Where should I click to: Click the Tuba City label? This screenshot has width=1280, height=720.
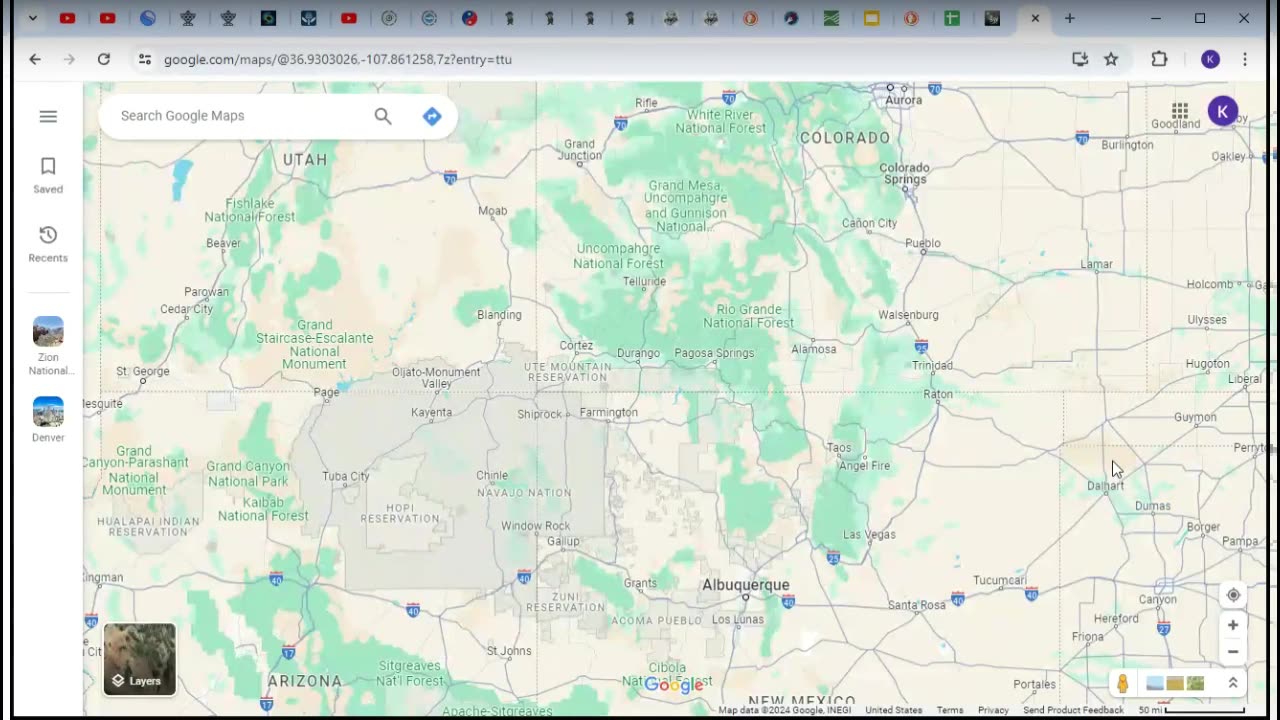point(346,476)
